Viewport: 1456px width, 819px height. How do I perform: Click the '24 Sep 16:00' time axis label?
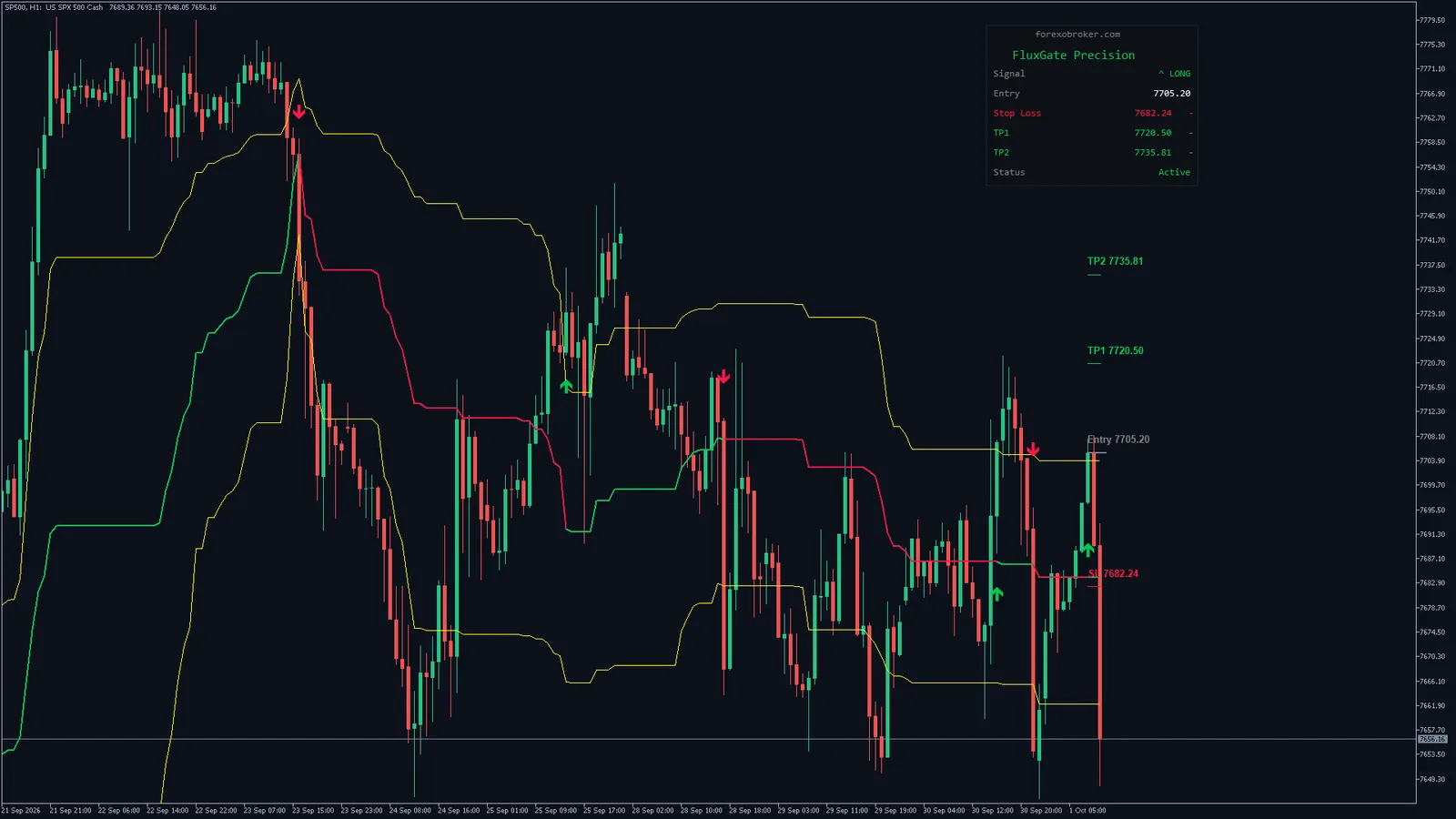point(459,810)
